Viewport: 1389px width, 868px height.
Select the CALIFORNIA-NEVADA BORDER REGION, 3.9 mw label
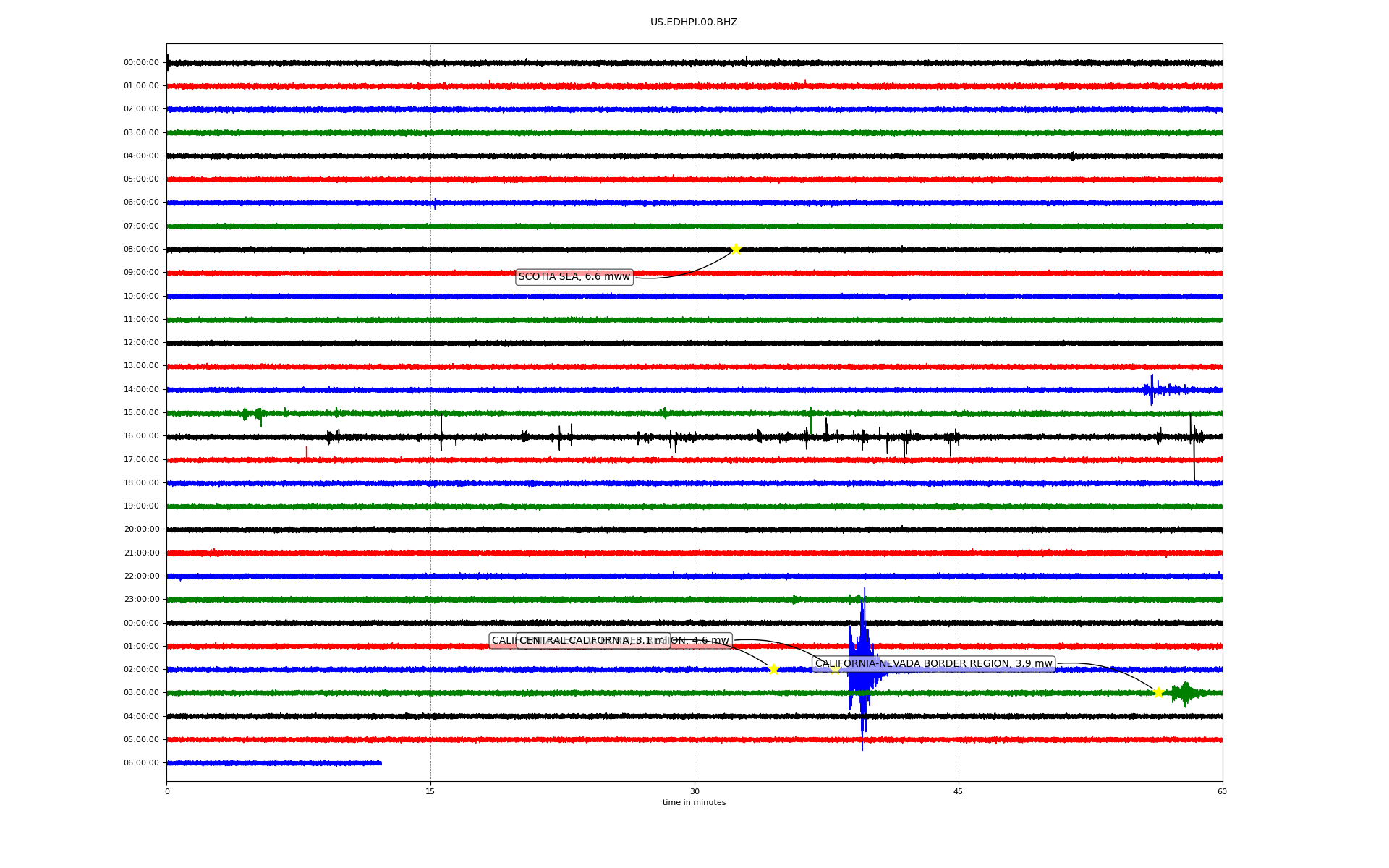pos(933,664)
